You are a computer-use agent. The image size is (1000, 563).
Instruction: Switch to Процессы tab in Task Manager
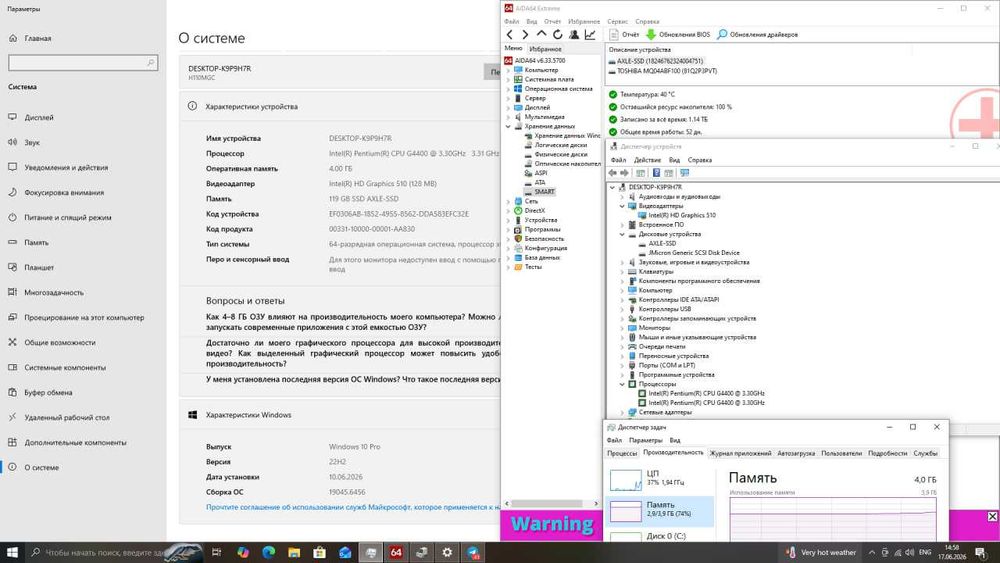pos(622,453)
